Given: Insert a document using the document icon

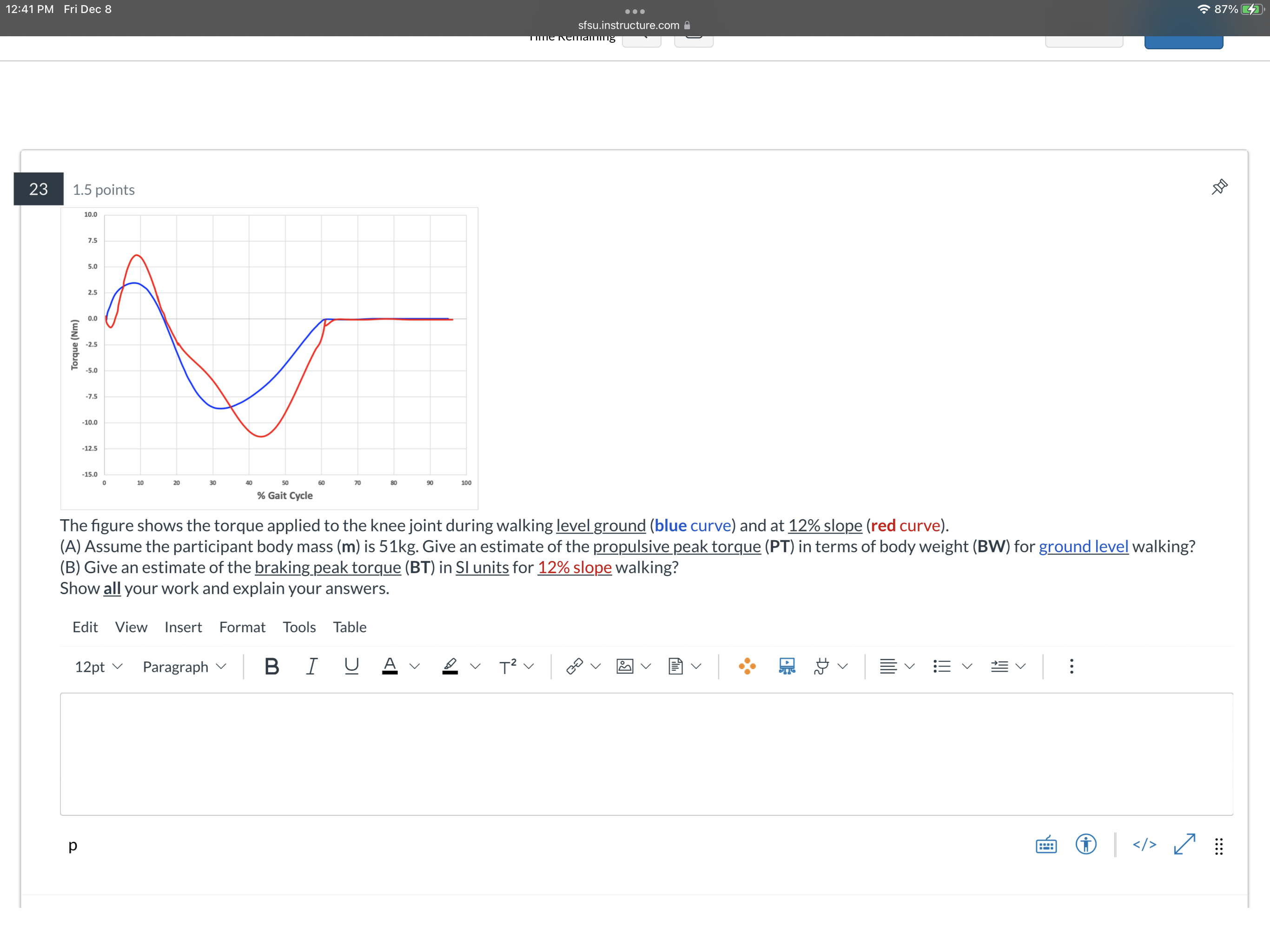Looking at the screenshot, I should (x=677, y=666).
